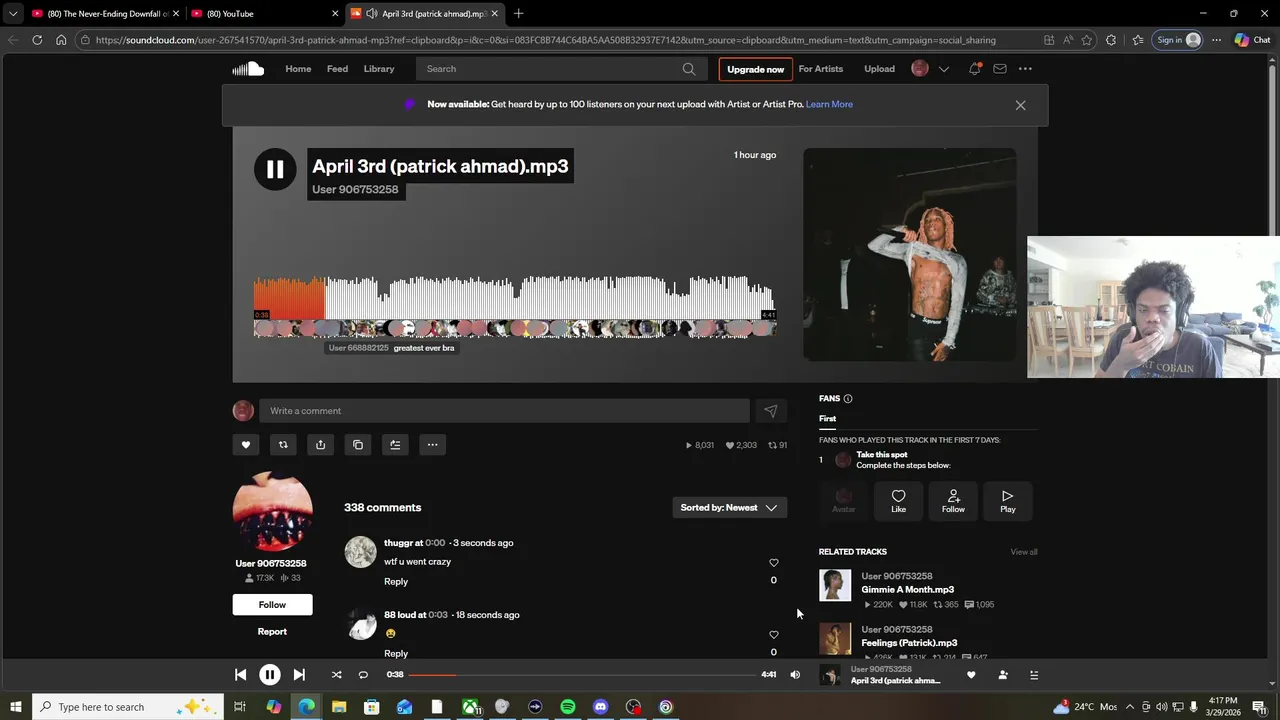The width and height of the screenshot is (1280, 720).
Task: Expand the profile avatar dropdown chevron
Action: click(x=943, y=69)
